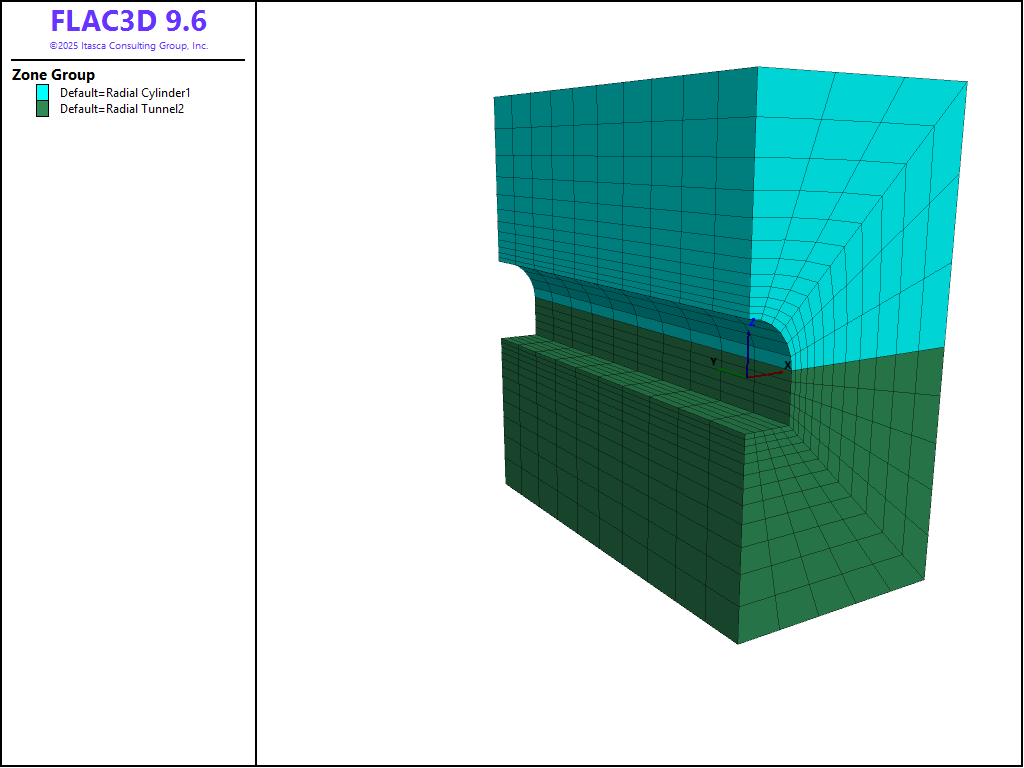Select the Default=Radial Cylinder1 legend label
The height and width of the screenshot is (768, 1024).
(125, 93)
